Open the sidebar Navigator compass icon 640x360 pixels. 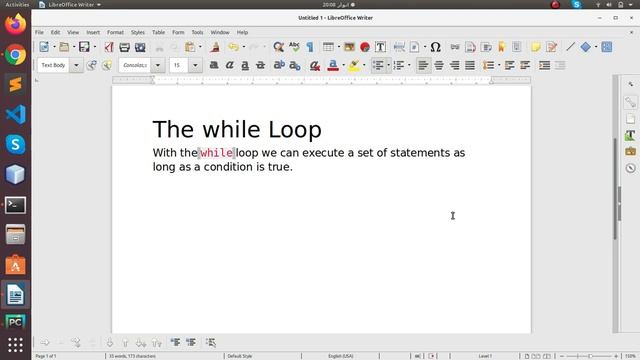click(631, 168)
